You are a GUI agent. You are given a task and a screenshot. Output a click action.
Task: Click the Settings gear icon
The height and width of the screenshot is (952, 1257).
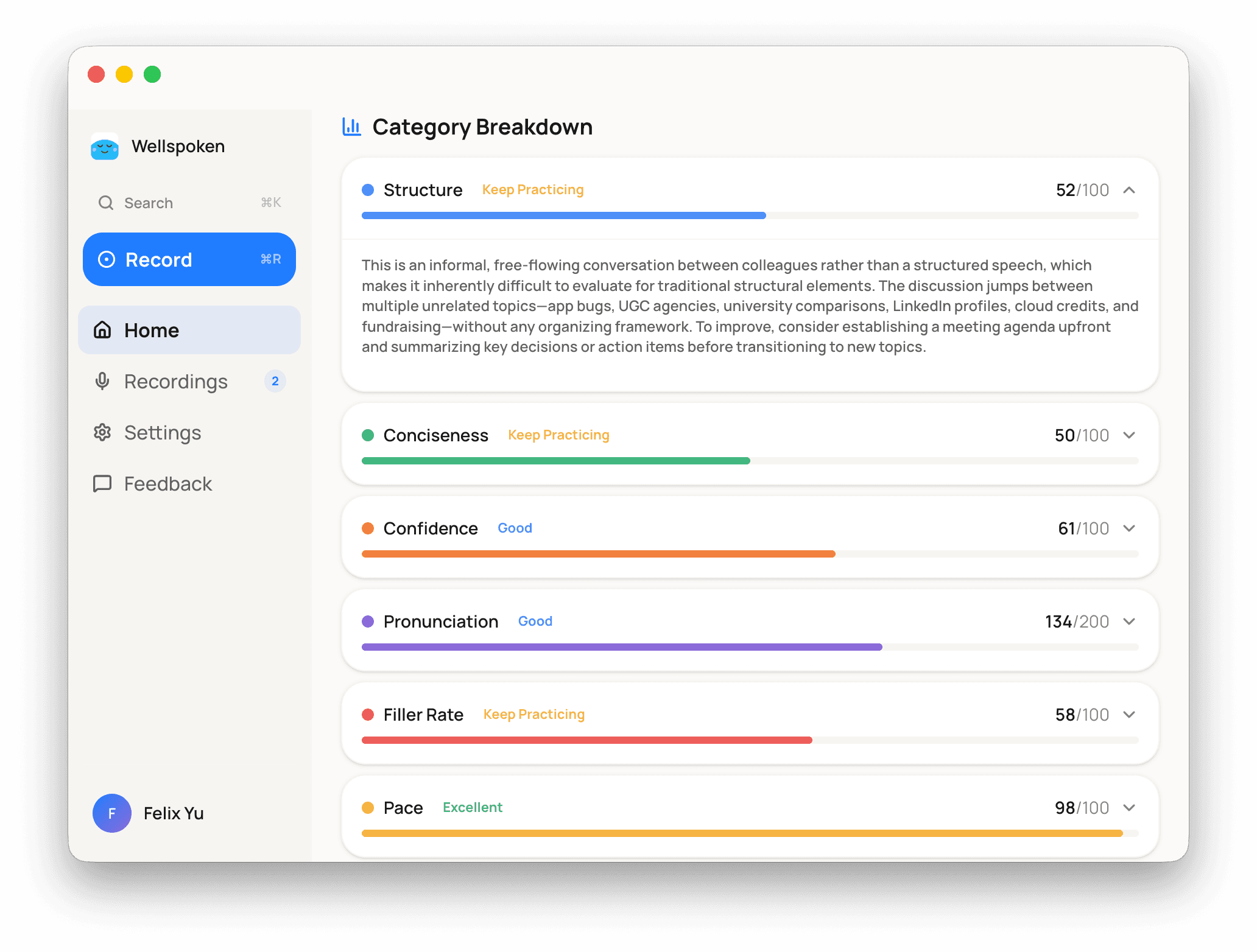tap(102, 432)
